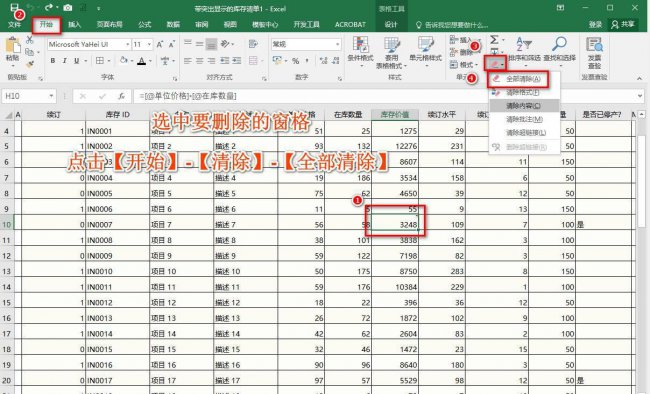Click the Sign in (登录) link

(x=595, y=25)
